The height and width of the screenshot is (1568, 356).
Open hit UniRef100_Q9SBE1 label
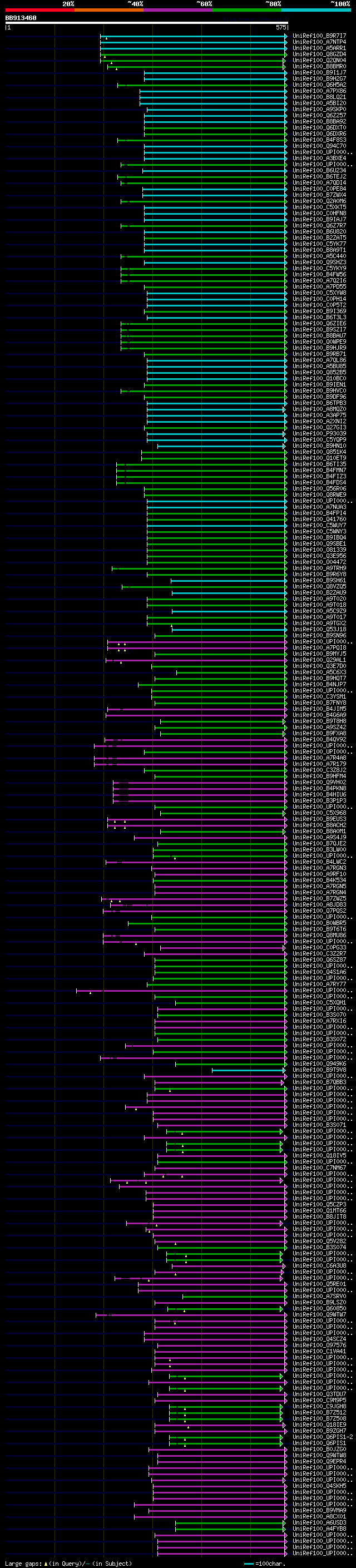pos(319,543)
